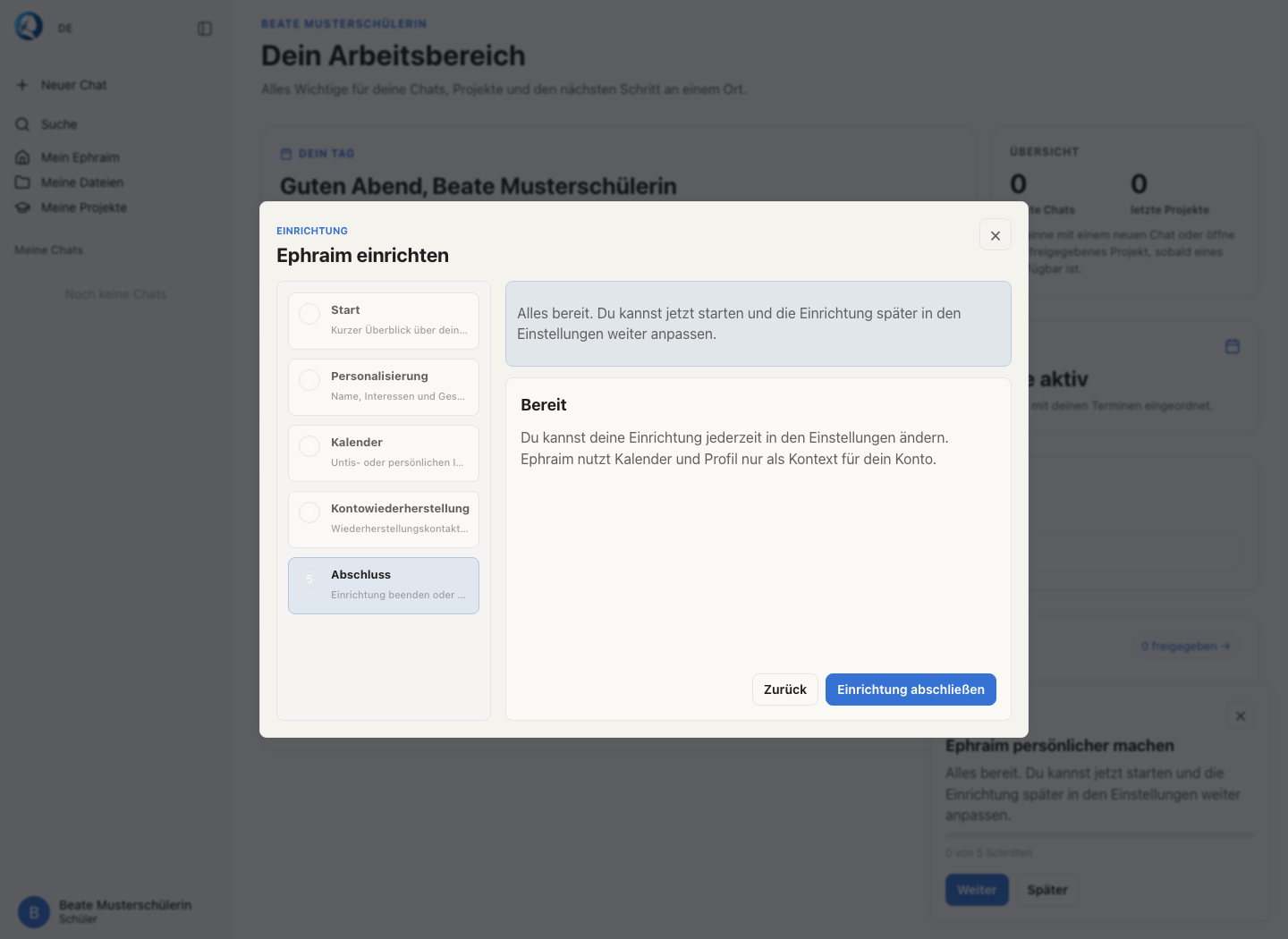Click the 0 von 5 Schritten label
Image resolution: width=1288 pixels, height=939 pixels.
988,853
